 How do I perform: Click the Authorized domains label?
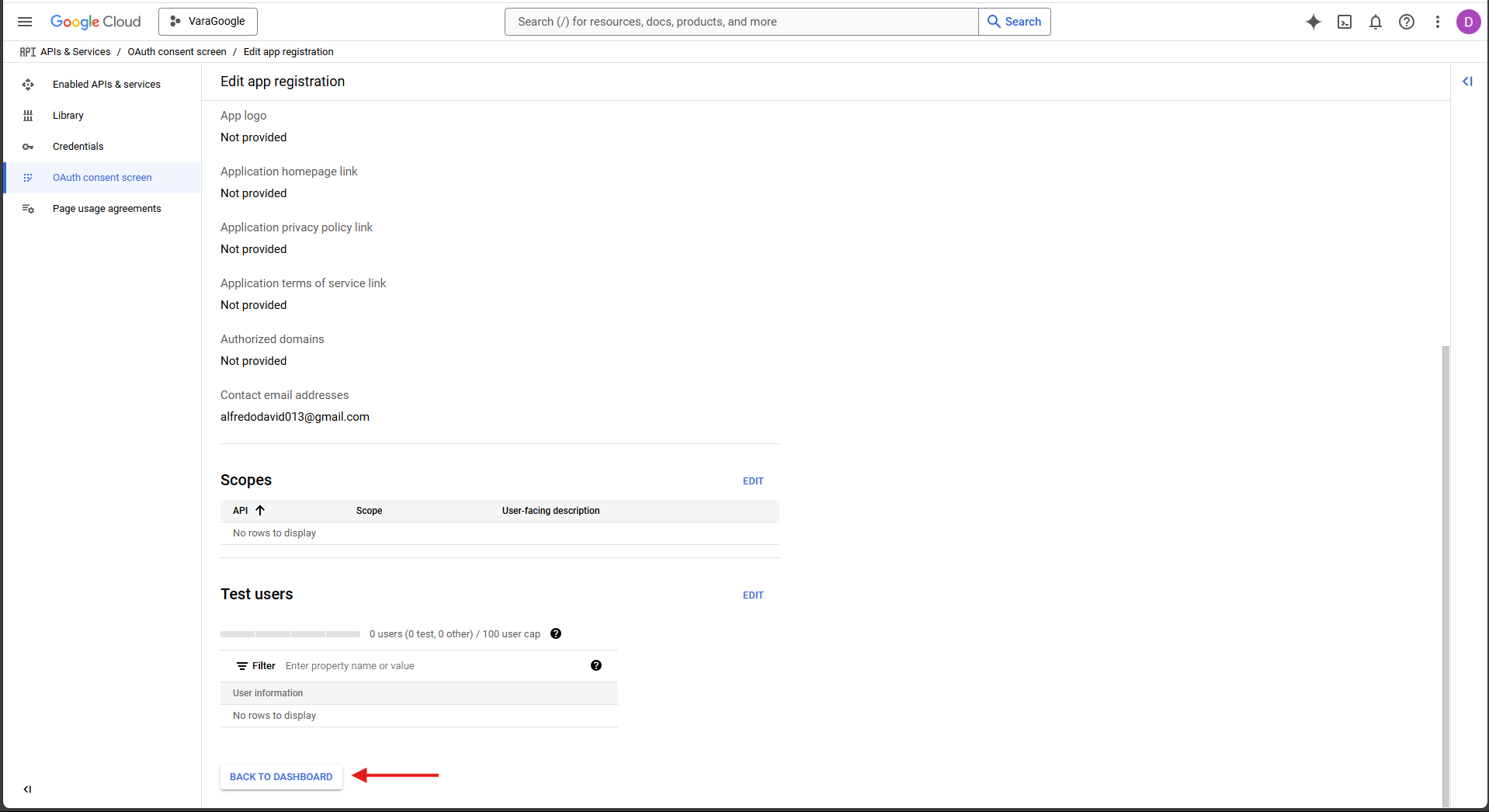tap(272, 339)
